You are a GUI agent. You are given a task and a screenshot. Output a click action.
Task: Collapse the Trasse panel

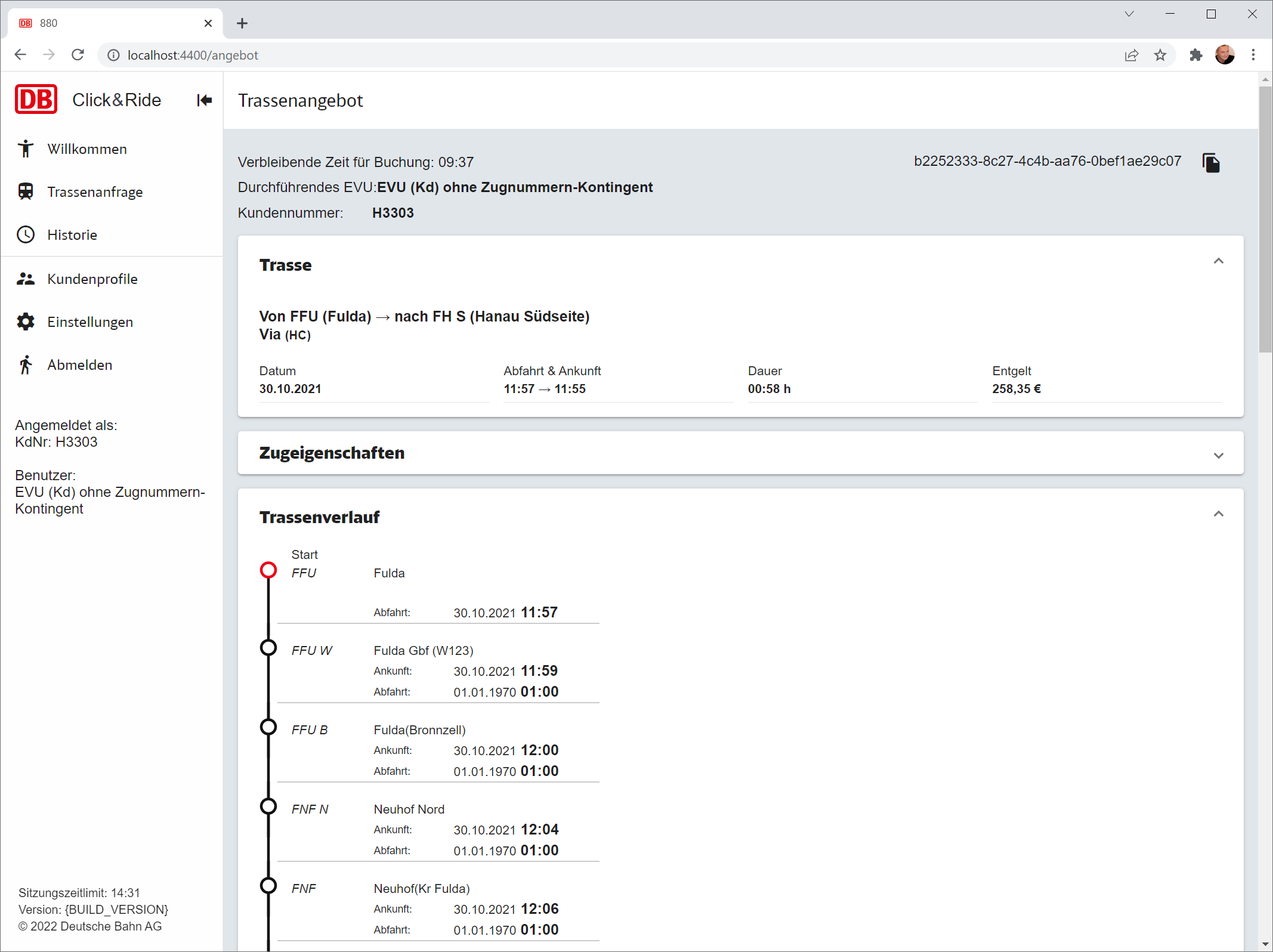point(1218,261)
